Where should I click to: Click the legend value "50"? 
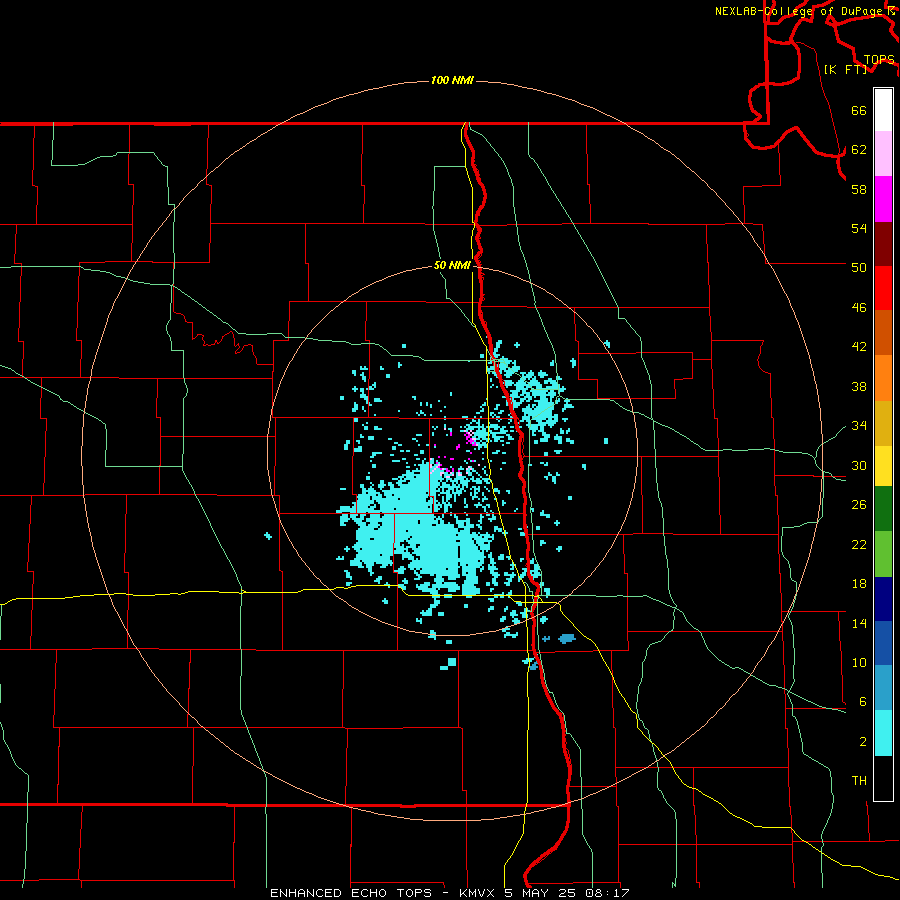click(859, 268)
